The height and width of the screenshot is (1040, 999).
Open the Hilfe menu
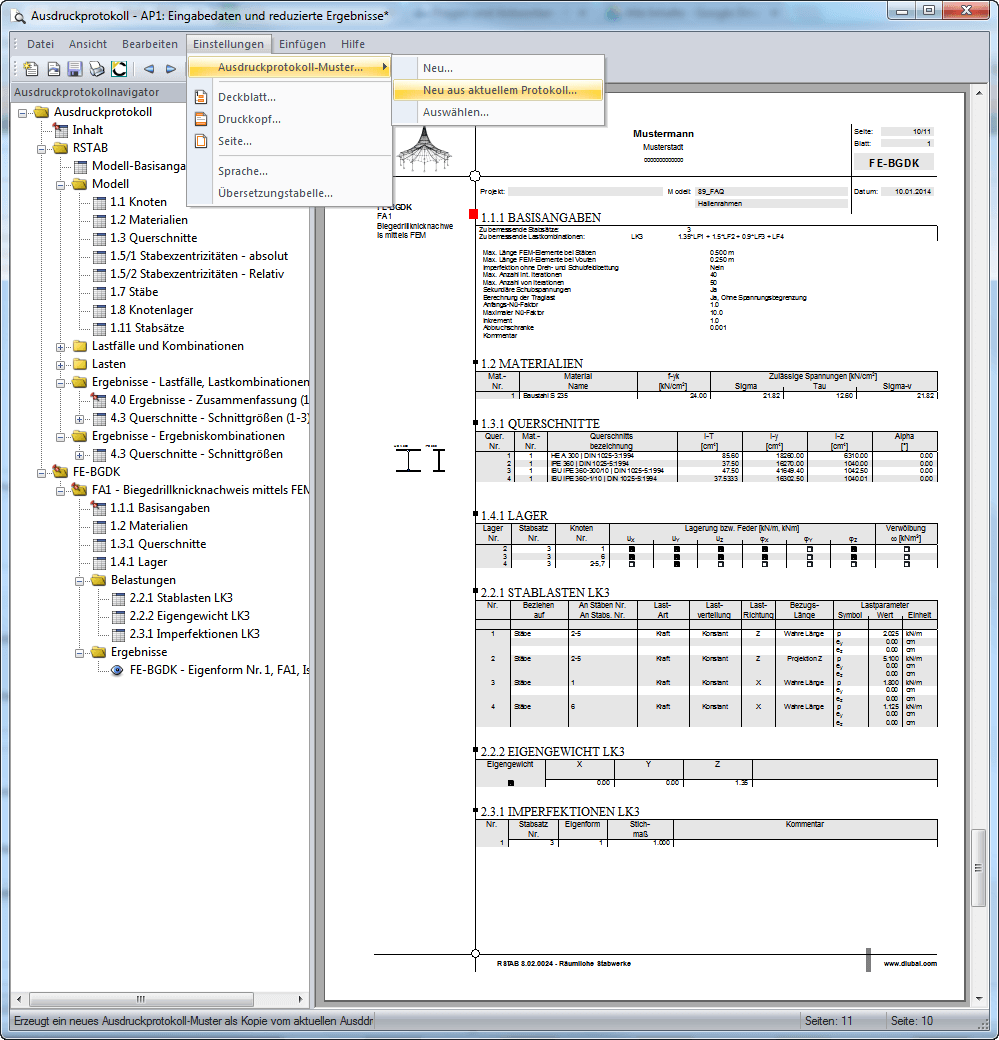coord(353,44)
